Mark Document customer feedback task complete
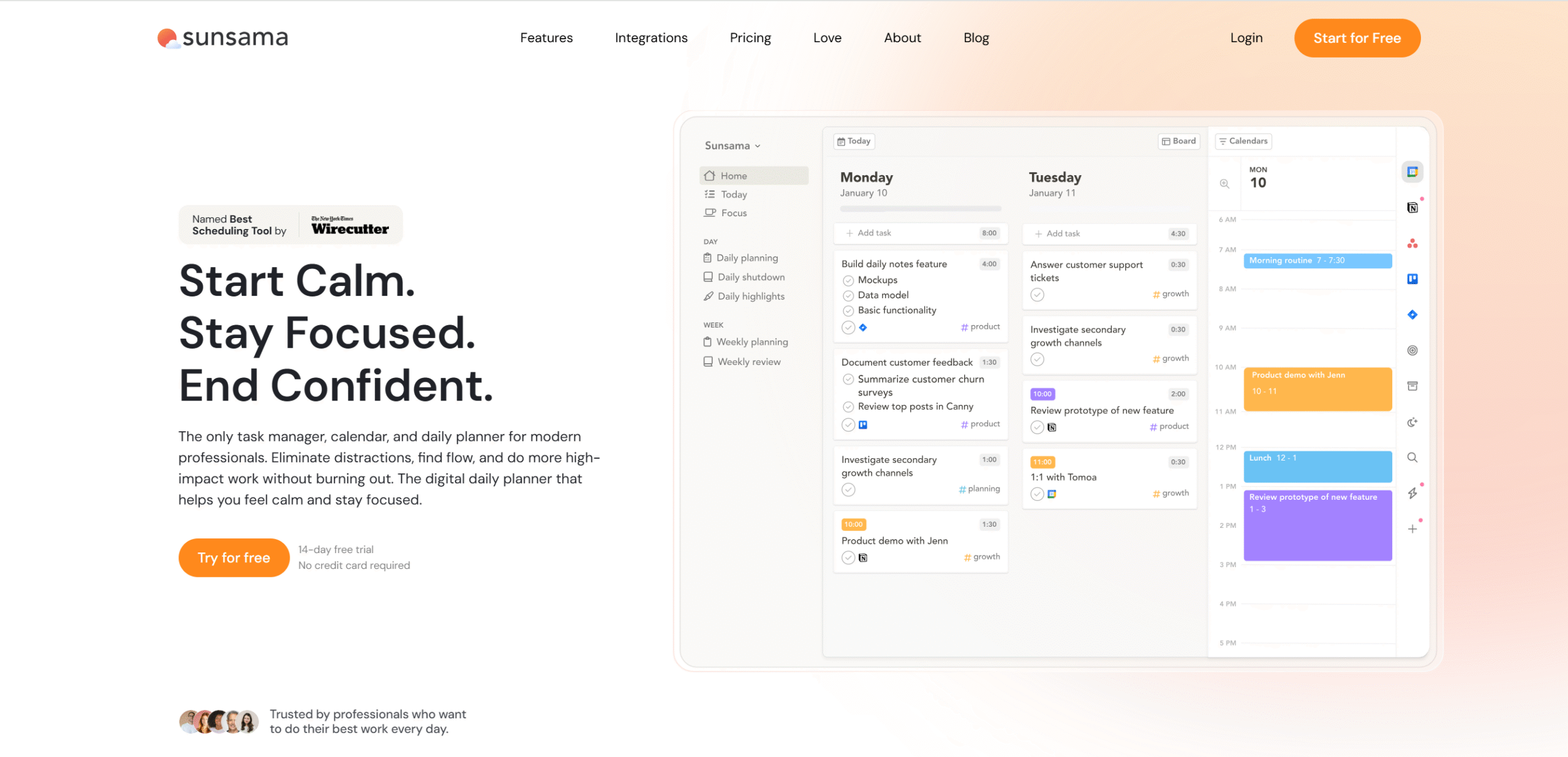This screenshot has width=1568, height=757. point(848,424)
